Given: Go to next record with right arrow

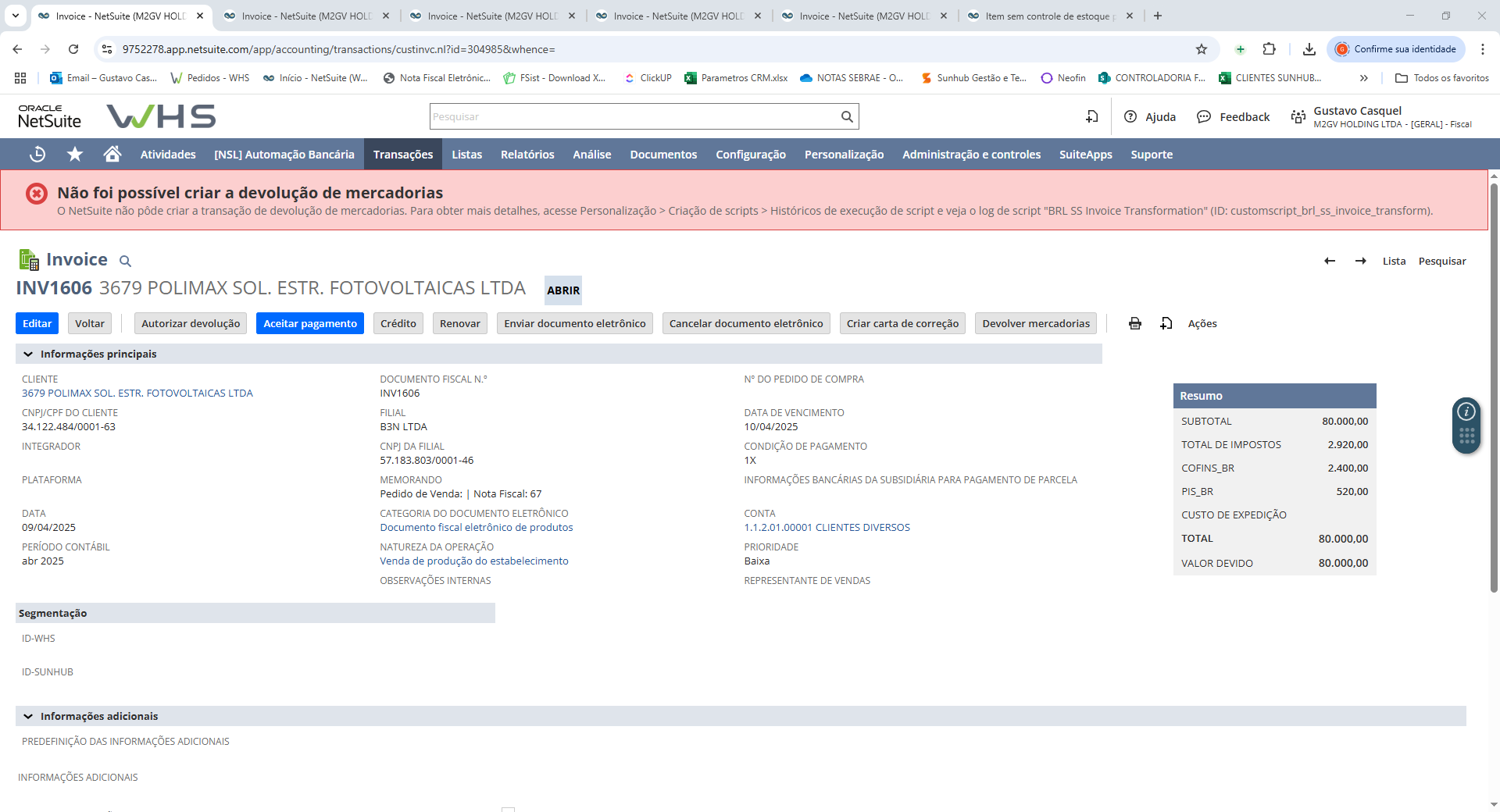Looking at the screenshot, I should [x=1361, y=261].
